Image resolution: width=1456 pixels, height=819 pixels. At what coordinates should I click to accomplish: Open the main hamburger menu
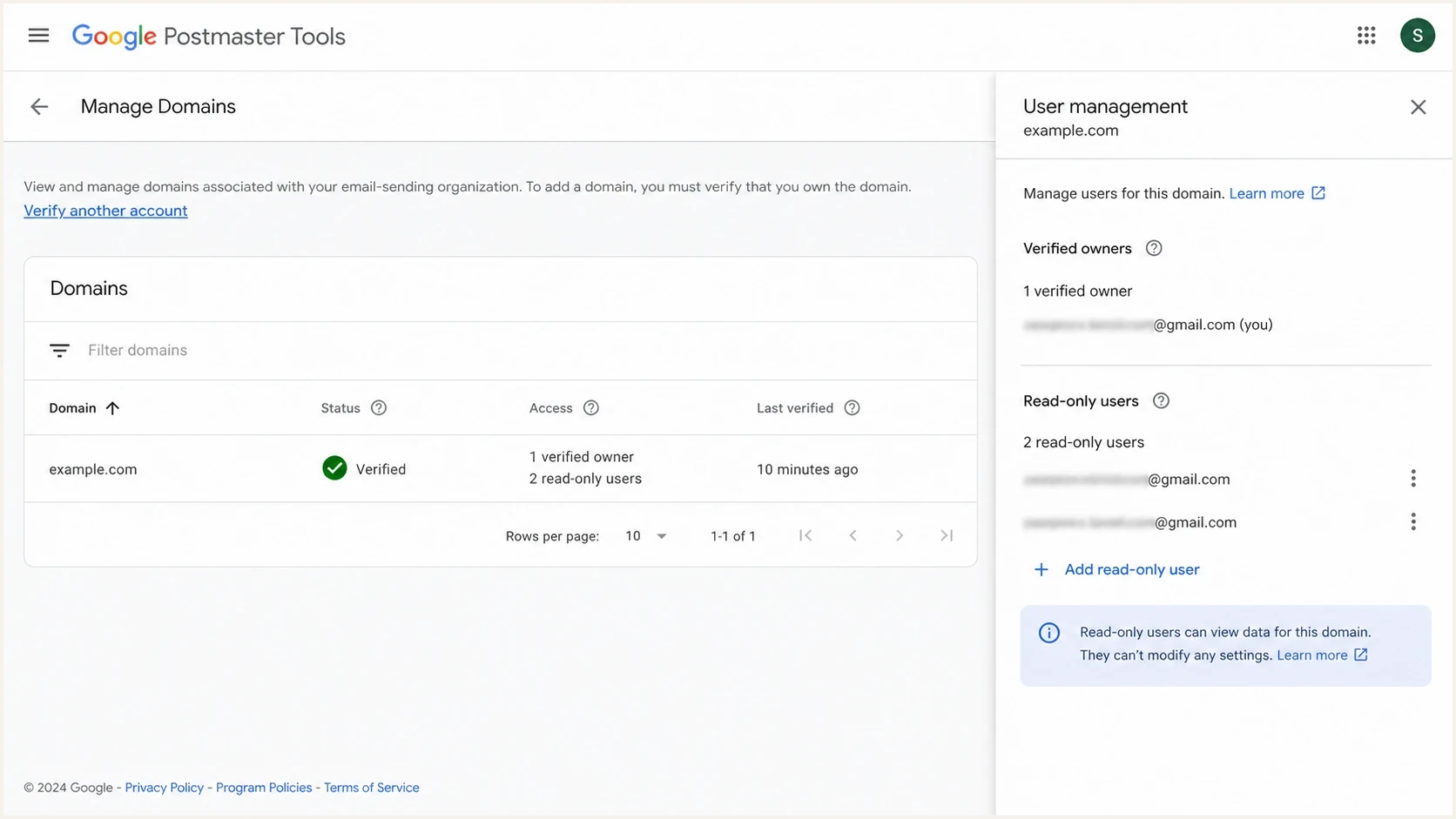pyautogui.click(x=38, y=36)
